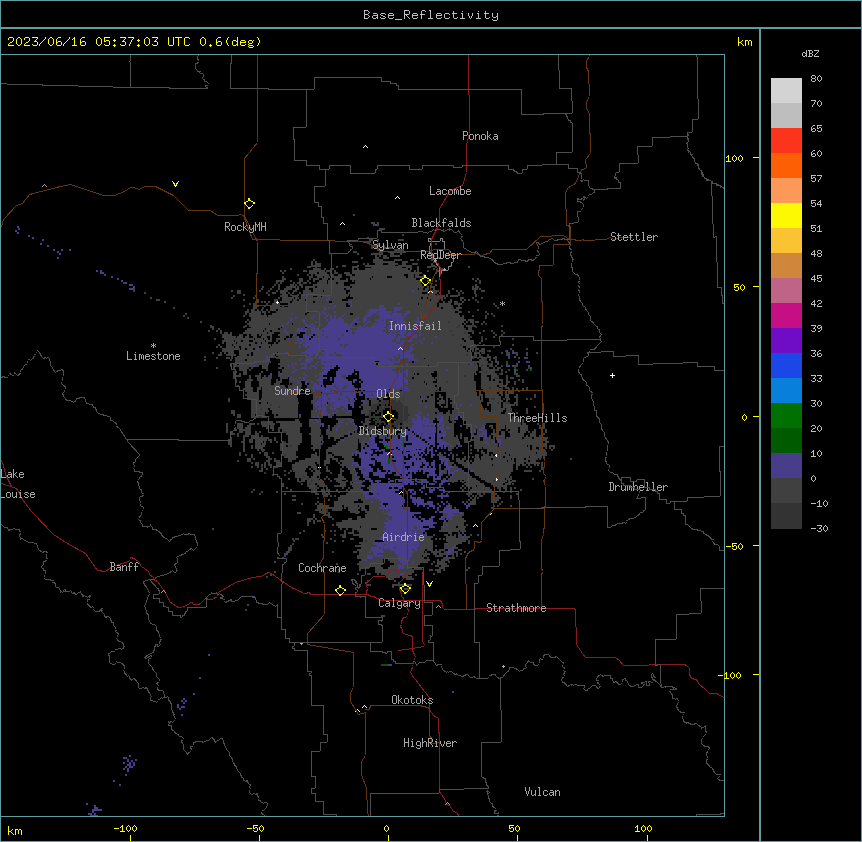Viewport: 862px width, 842px height.
Task: Click the yellow marker above Calgary
Action: point(405,589)
